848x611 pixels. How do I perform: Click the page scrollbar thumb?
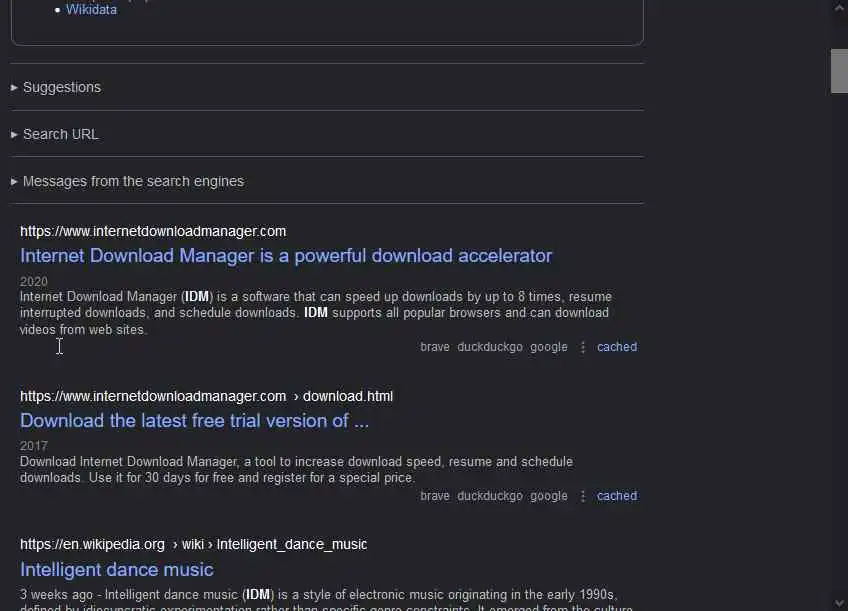tap(839, 71)
